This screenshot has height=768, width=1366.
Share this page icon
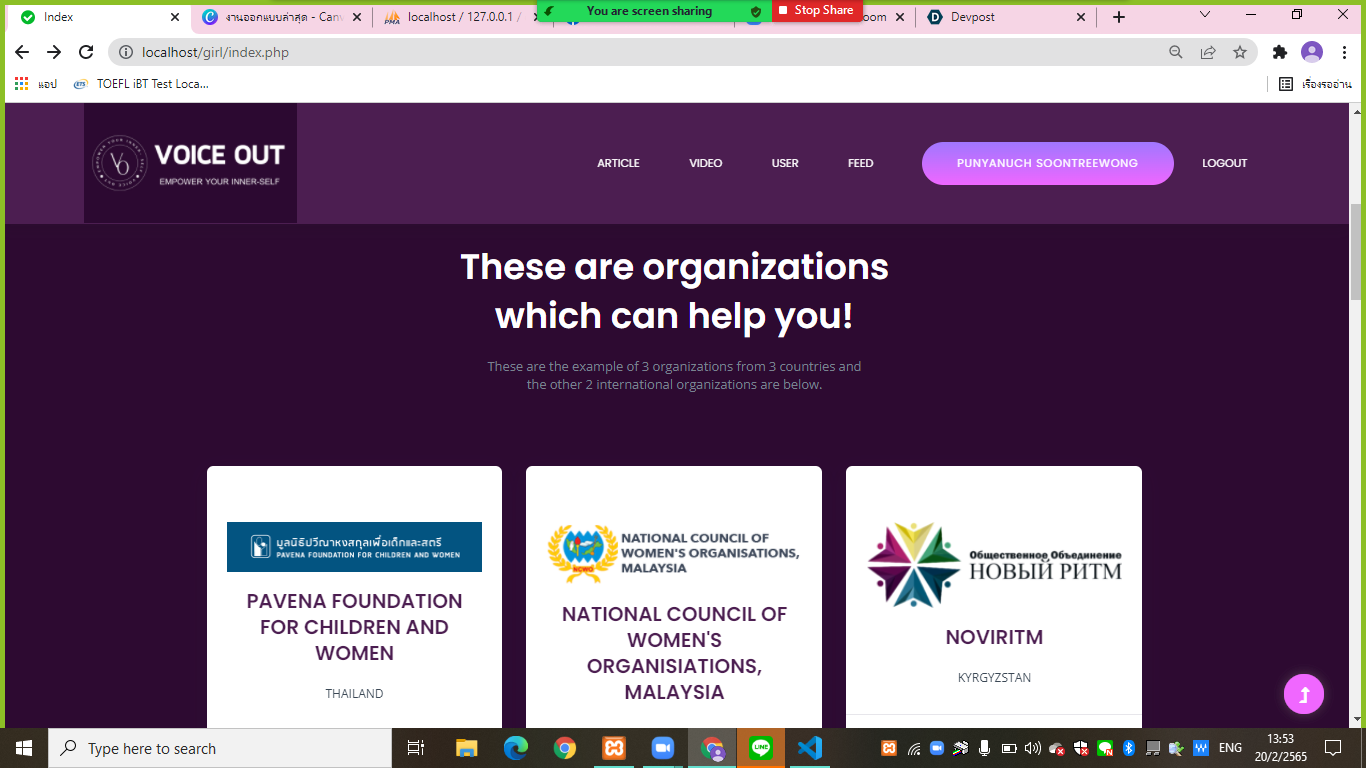[x=1208, y=52]
